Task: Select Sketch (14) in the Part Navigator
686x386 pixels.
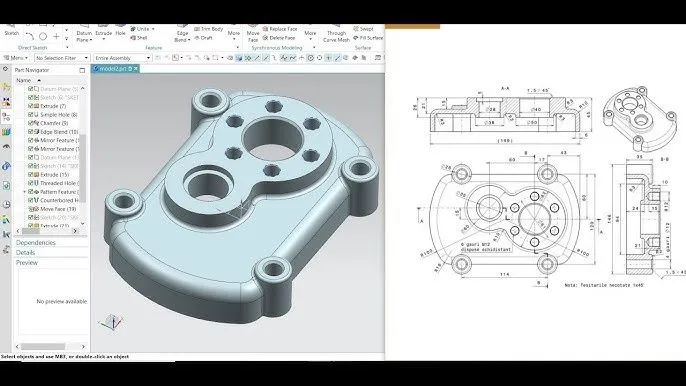Action: (x=59, y=166)
